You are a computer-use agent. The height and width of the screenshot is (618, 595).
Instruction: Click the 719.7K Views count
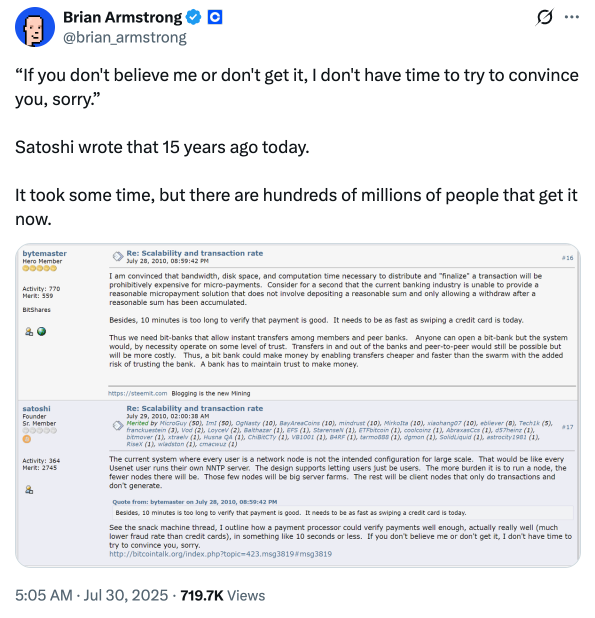[223, 595]
